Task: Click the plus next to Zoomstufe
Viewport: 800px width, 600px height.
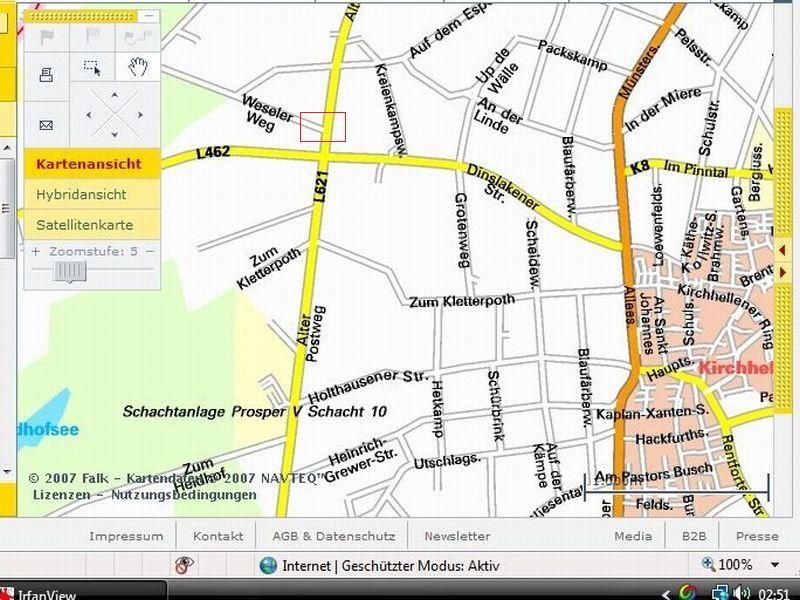Action: 36,252
